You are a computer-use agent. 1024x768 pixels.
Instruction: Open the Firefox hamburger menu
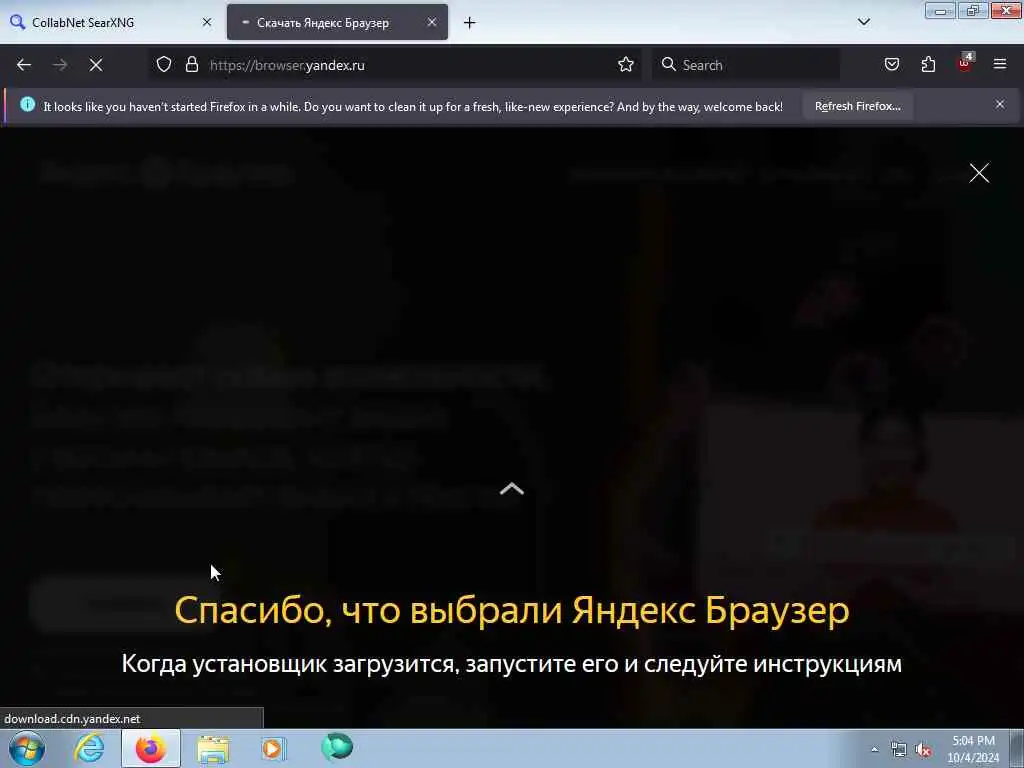coord(1000,65)
